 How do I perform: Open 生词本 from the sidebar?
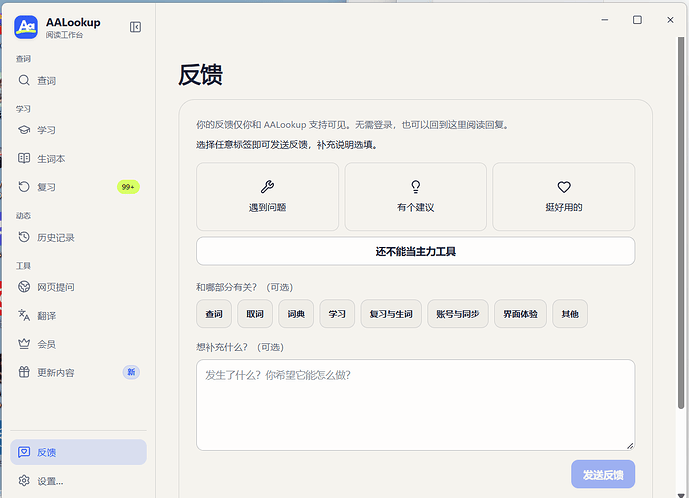(x=78, y=159)
